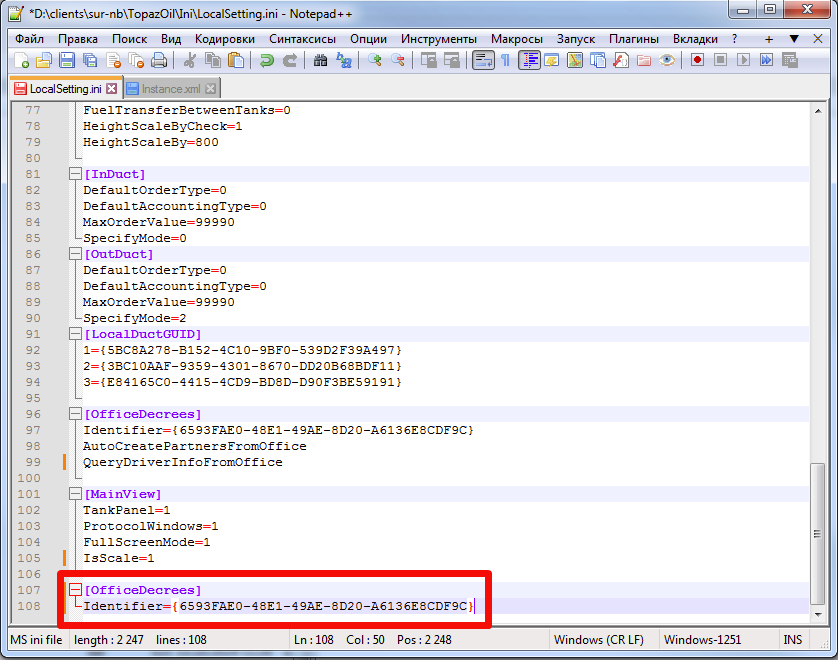Collapse the [InDuct] section fold marker
838x660 pixels.
click(75, 174)
